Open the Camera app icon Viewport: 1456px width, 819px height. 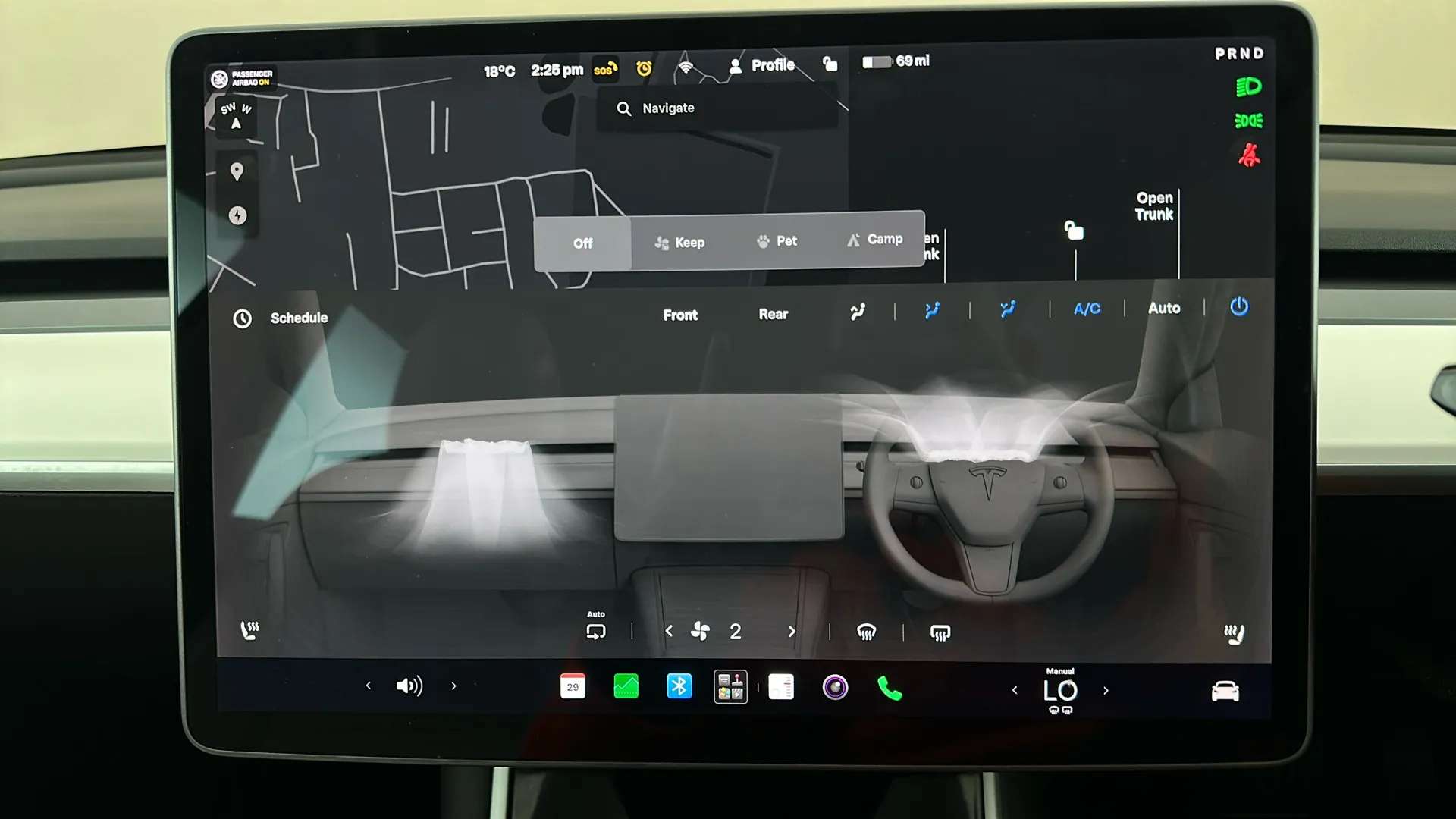[x=835, y=688]
